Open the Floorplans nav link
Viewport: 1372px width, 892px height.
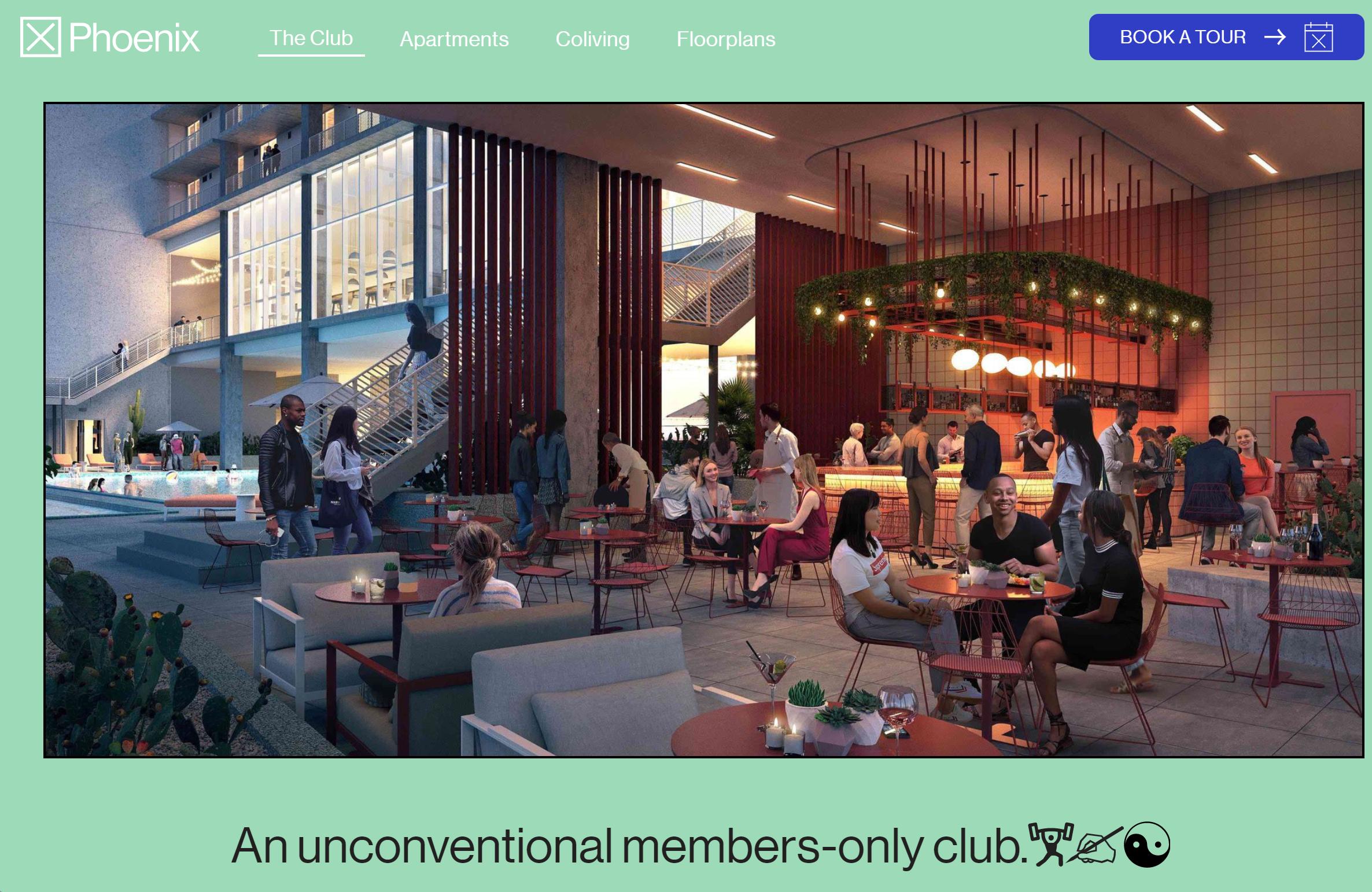pyautogui.click(x=726, y=39)
